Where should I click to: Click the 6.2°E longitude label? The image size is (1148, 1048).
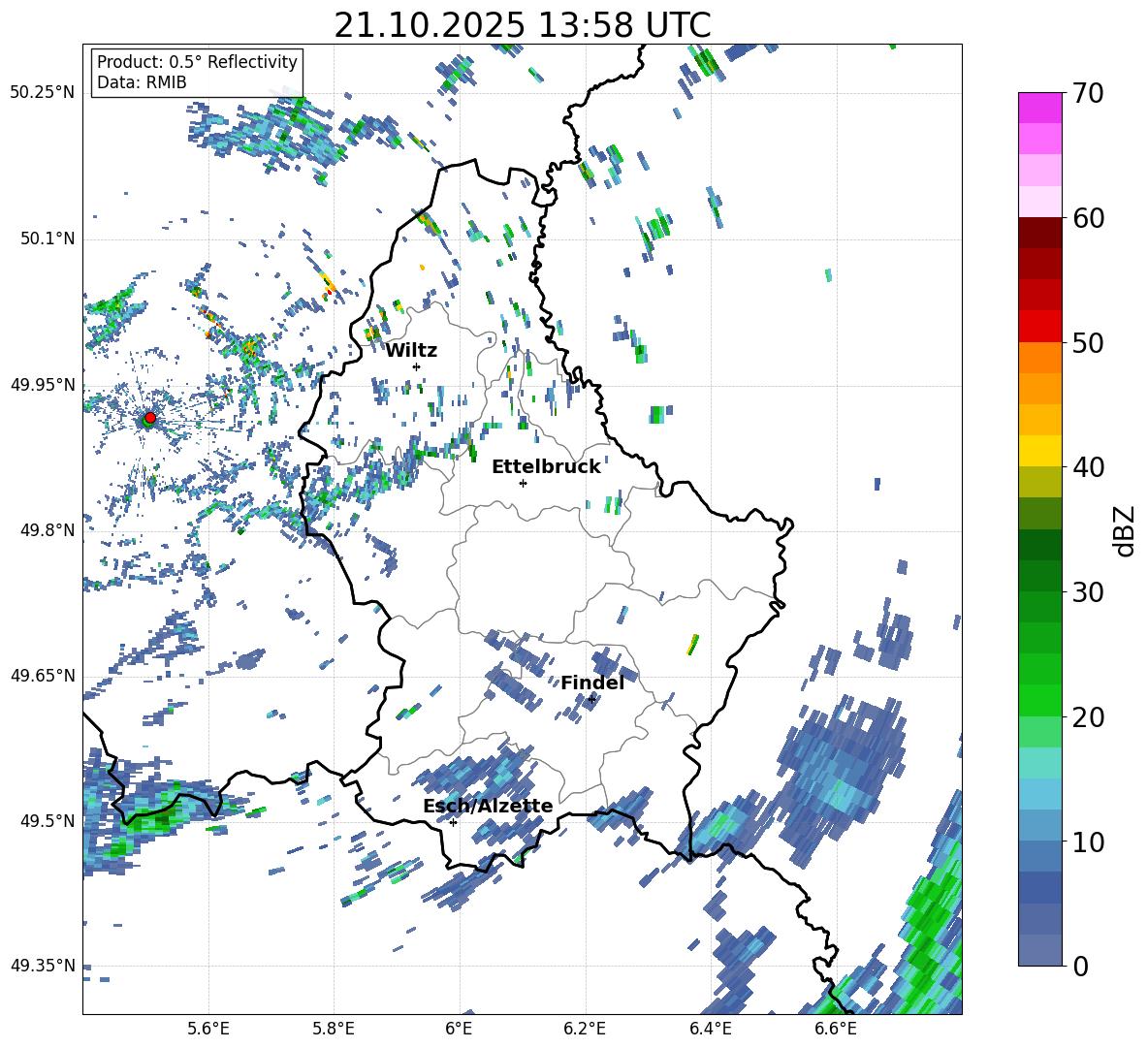[585, 1029]
